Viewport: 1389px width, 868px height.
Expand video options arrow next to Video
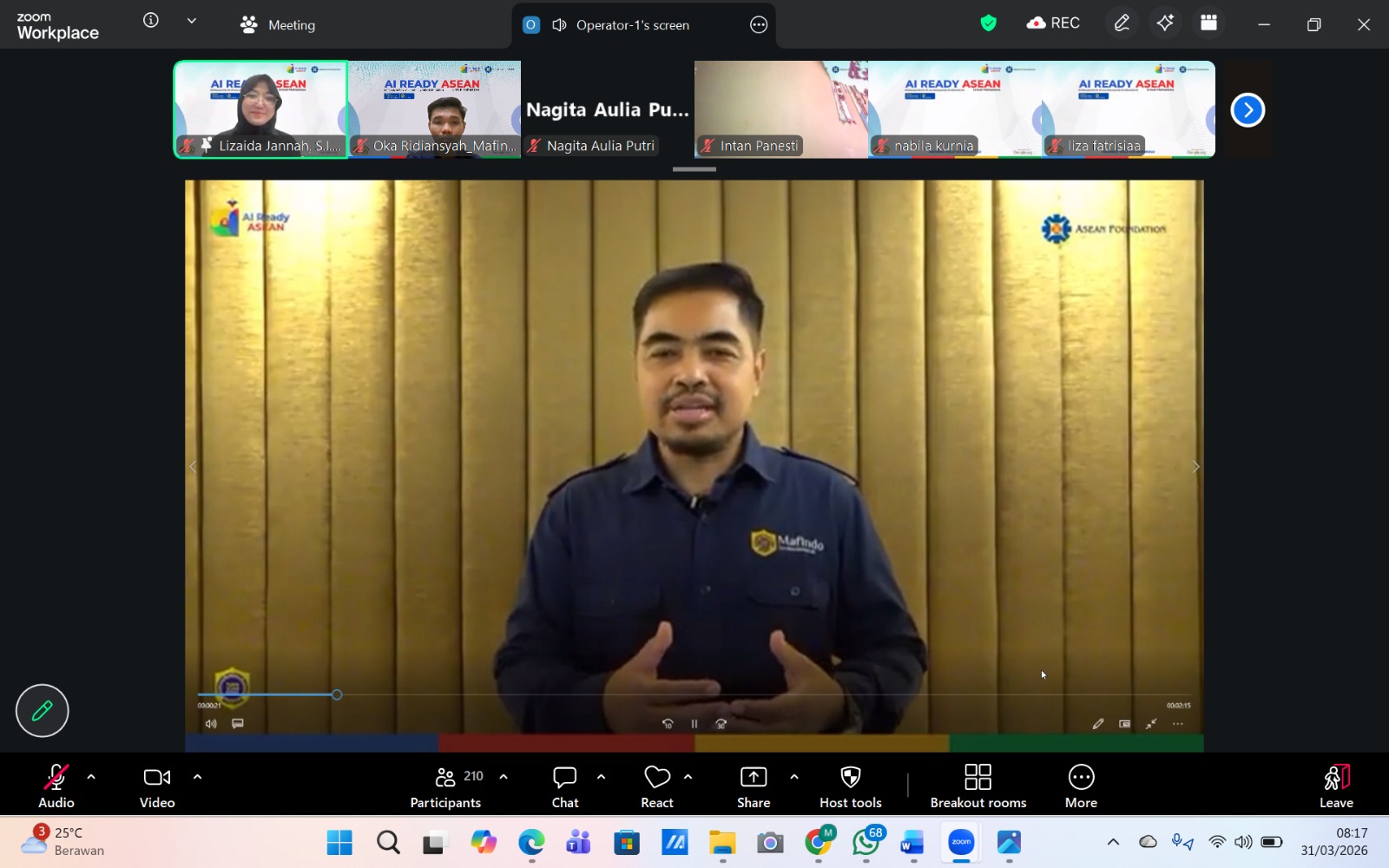pyautogui.click(x=197, y=777)
